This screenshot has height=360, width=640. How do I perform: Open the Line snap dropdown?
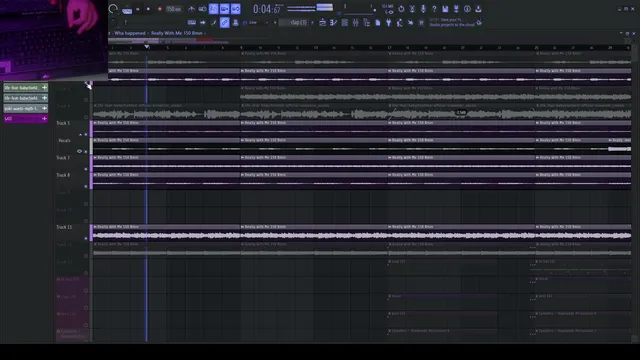point(256,22)
